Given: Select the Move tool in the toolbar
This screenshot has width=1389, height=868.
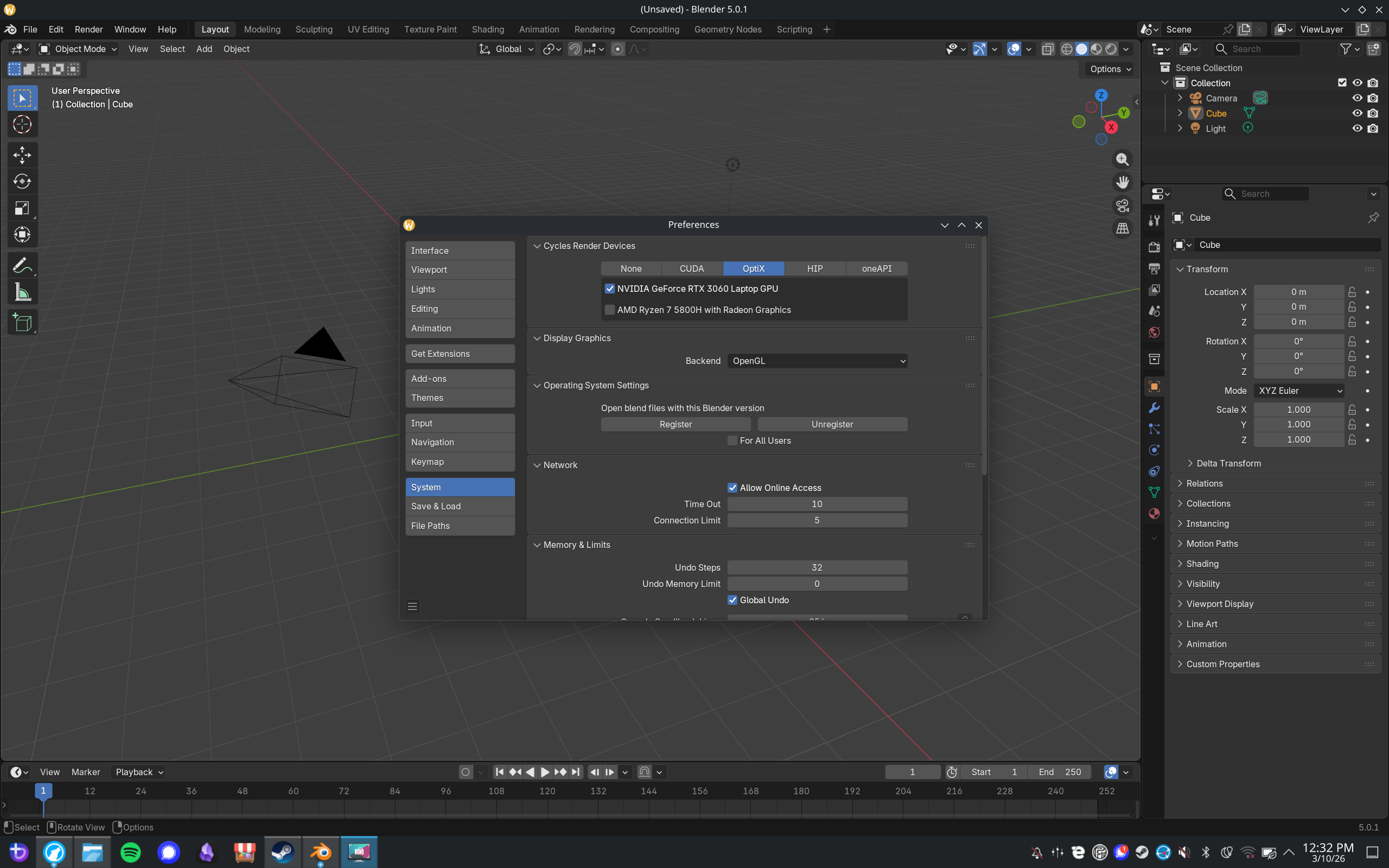Looking at the screenshot, I should (22, 155).
